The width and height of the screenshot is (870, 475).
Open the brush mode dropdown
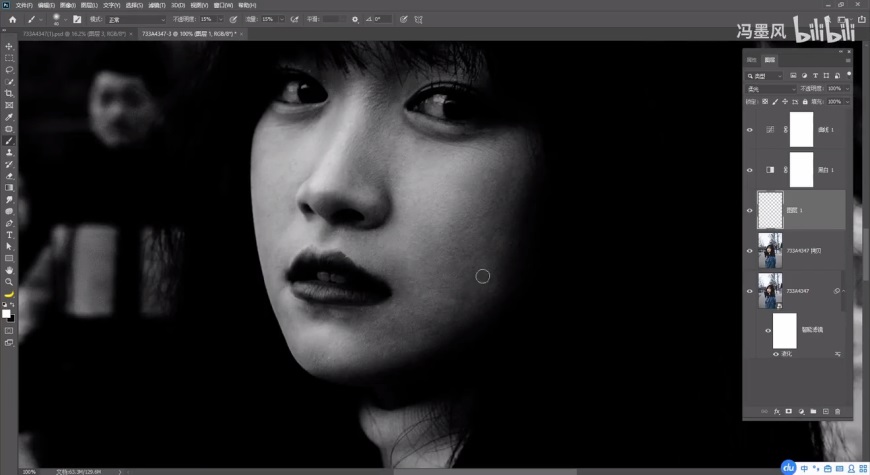coord(136,19)
